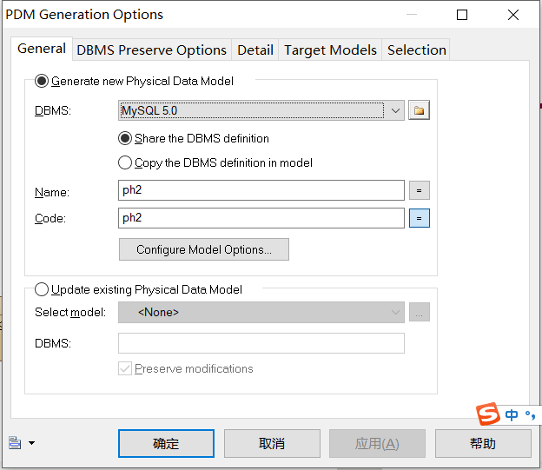Viewport: 542px width, 470px height.
Task: Open the Select model None dropdown
Action: click(x=261, y=312)
